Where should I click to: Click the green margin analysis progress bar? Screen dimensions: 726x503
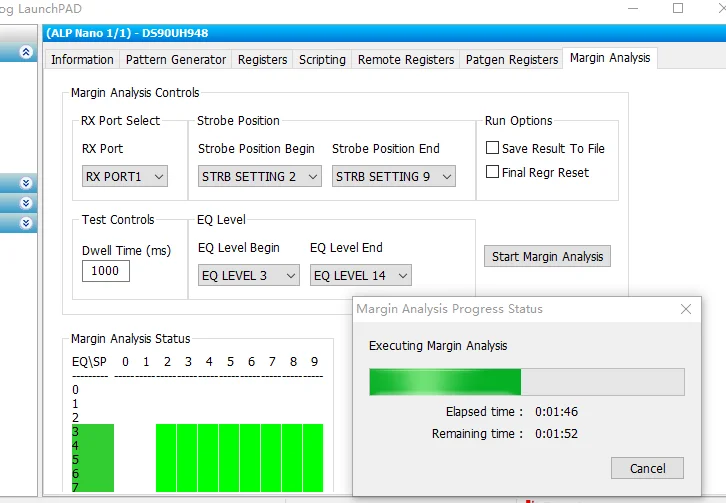click(526, 382)
